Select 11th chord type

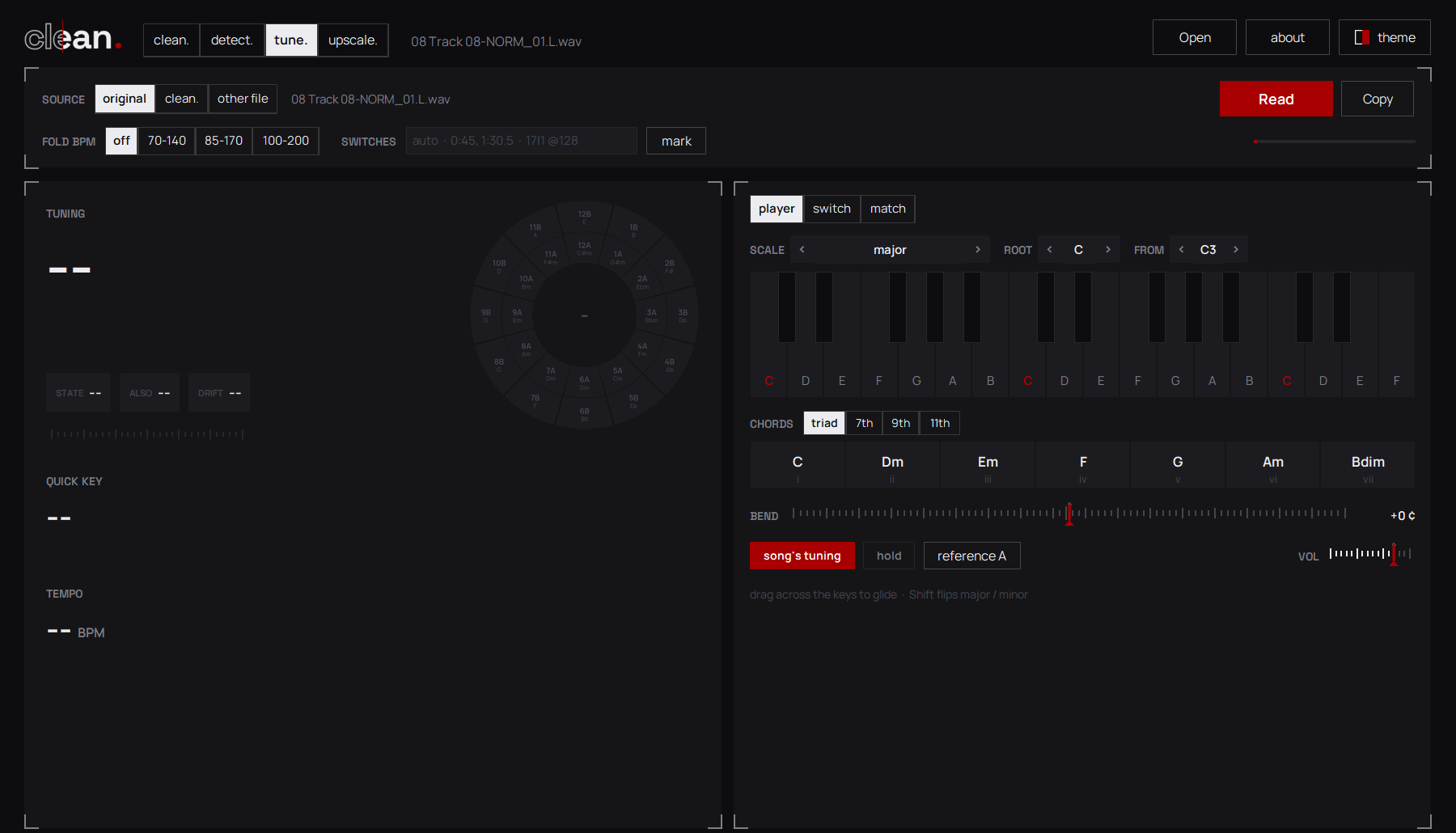939,423
